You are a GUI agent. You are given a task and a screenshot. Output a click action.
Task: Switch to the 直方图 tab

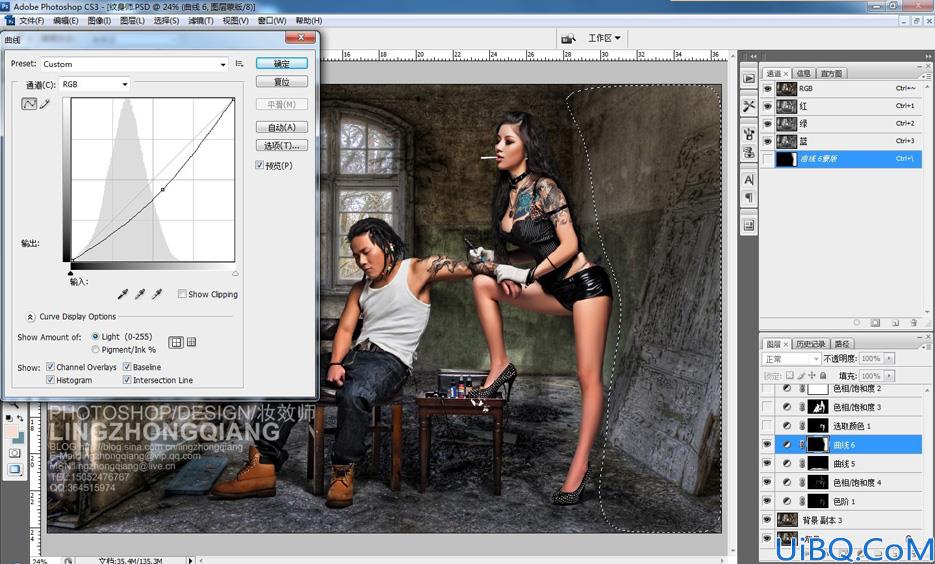831,73
